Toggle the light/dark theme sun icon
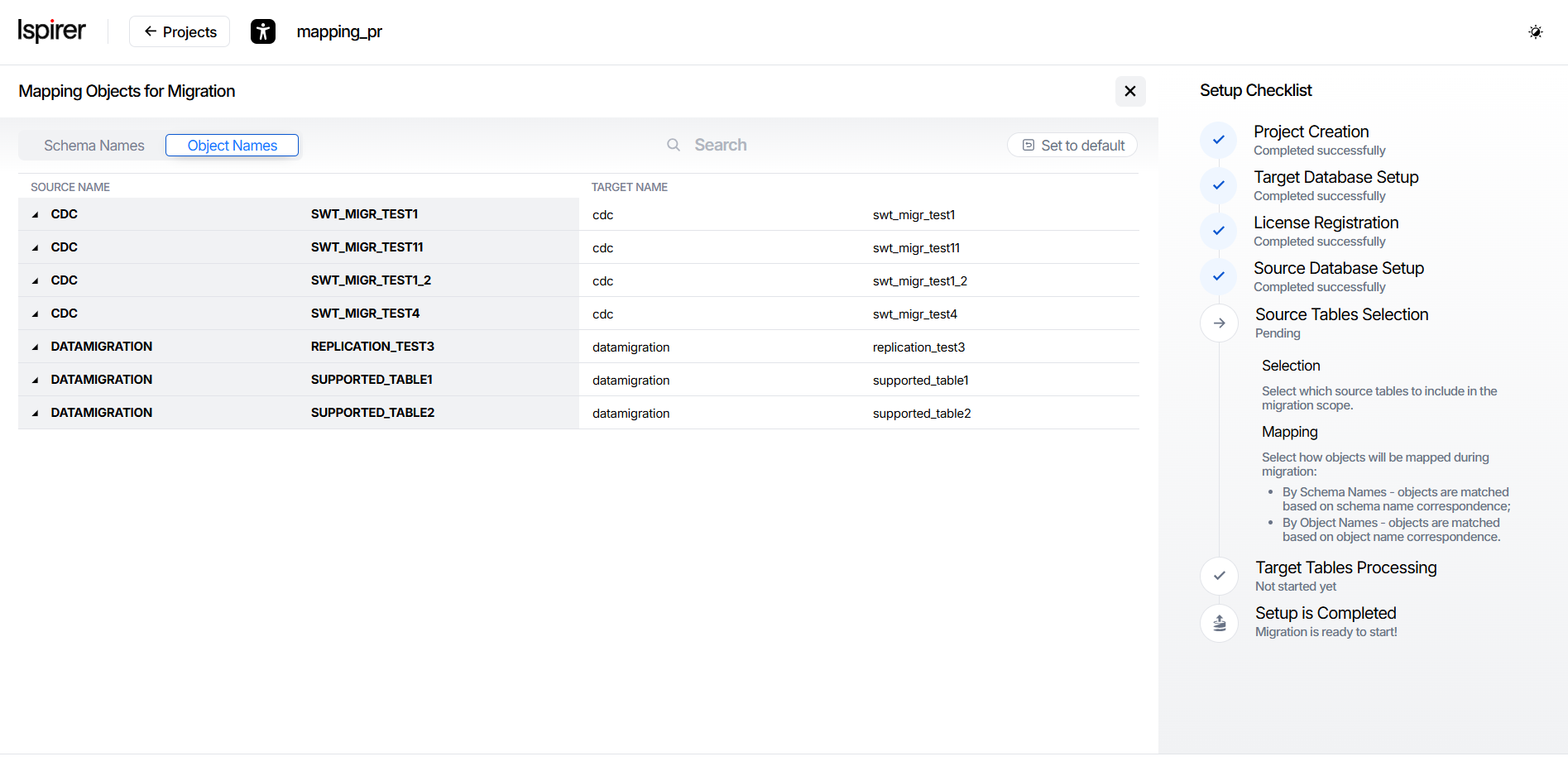The height and width of the screenshot is (766, 1568). point(1535,32)
